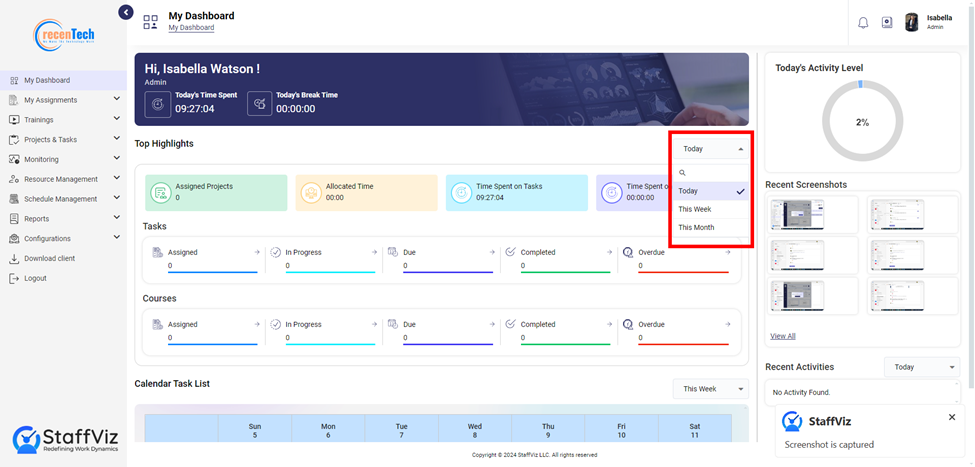The width and height of the screenshot is (975, 467).
Task: Go to My Dashboard in sidebar
Action: coord(63,80)
